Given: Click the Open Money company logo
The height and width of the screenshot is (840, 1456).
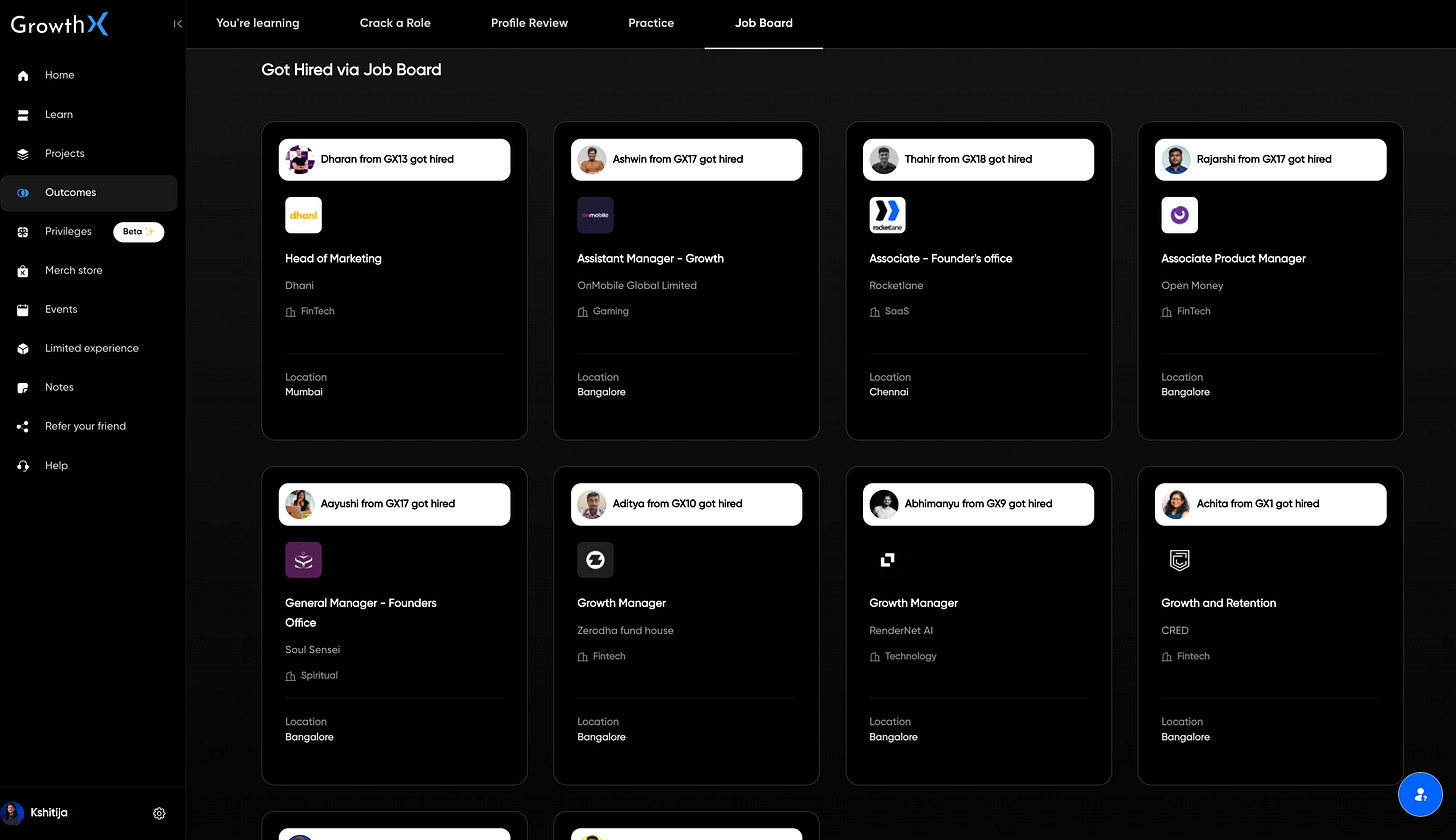Looking at the screenshot, I should point(1179,215).
